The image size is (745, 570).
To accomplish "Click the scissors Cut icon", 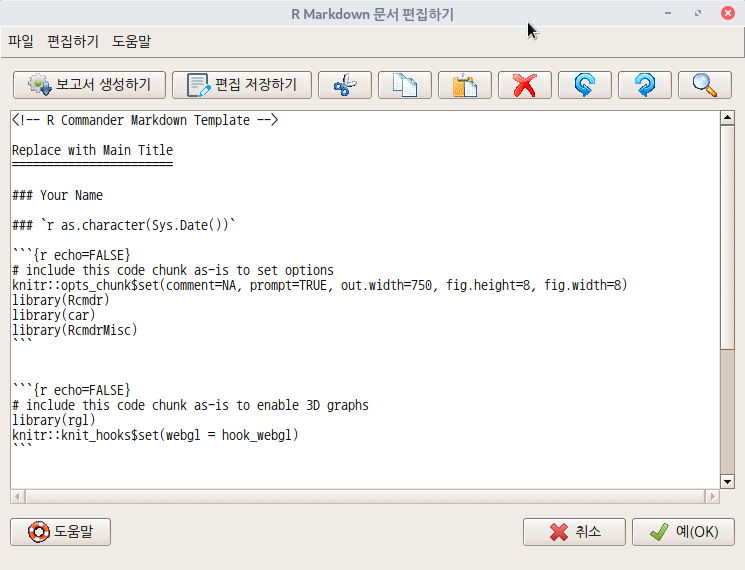I will (344, 85).
